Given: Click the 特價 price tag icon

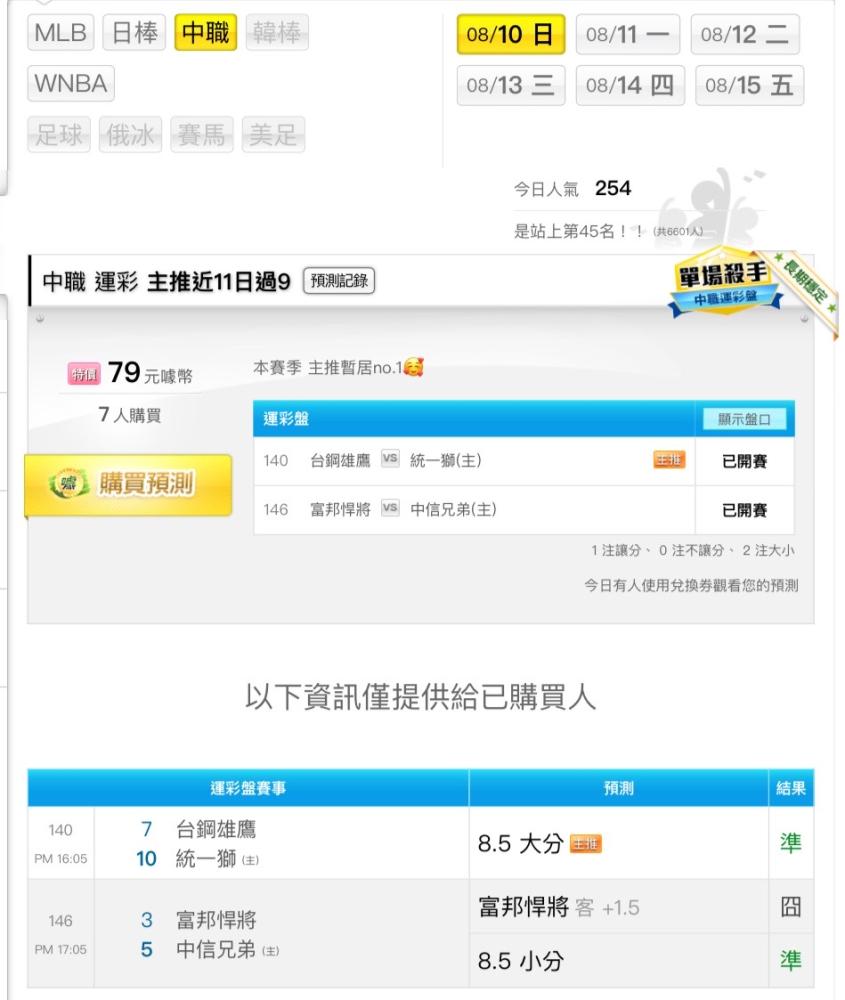Looking at the screenshot, I should (84, 374).
